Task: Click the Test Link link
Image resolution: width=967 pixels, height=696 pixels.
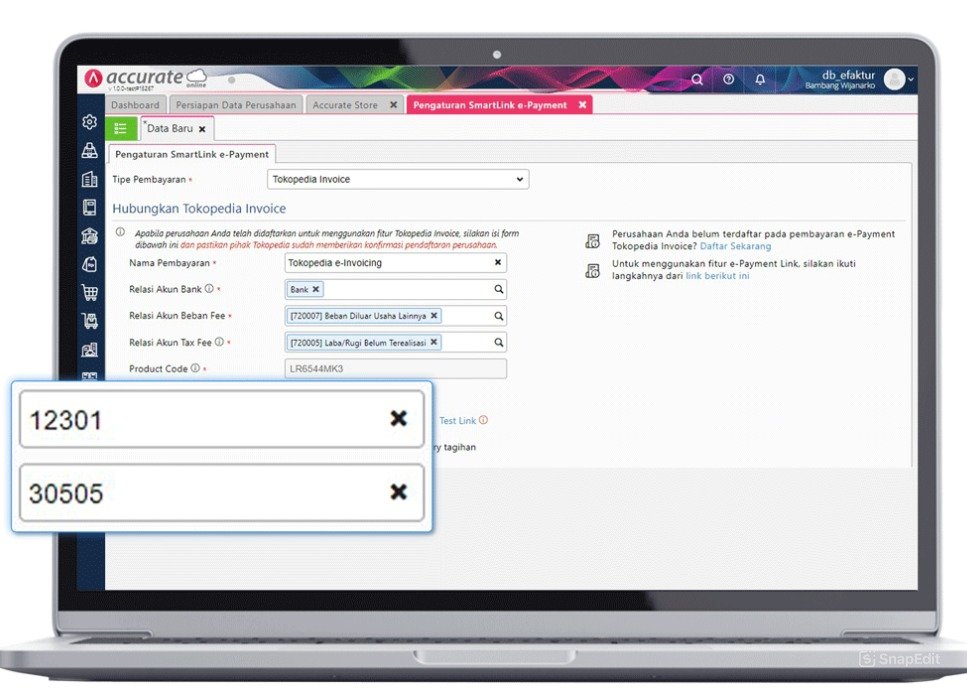Action: [x=457, y=420]
